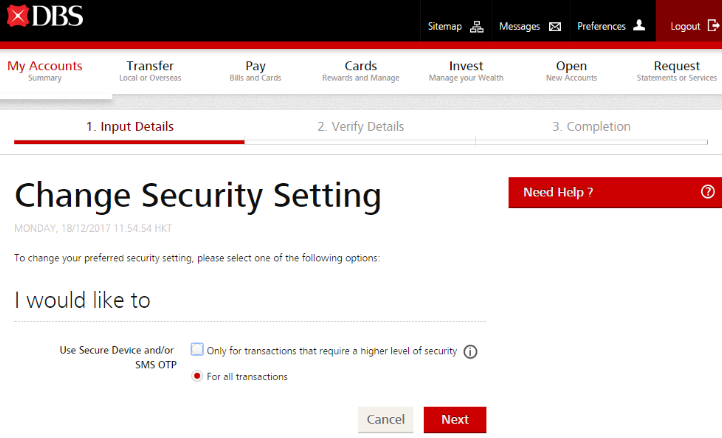722x438 pixels.
Task: Open the Cards Rewards and Manage menu
Action: tap(360, 71)
